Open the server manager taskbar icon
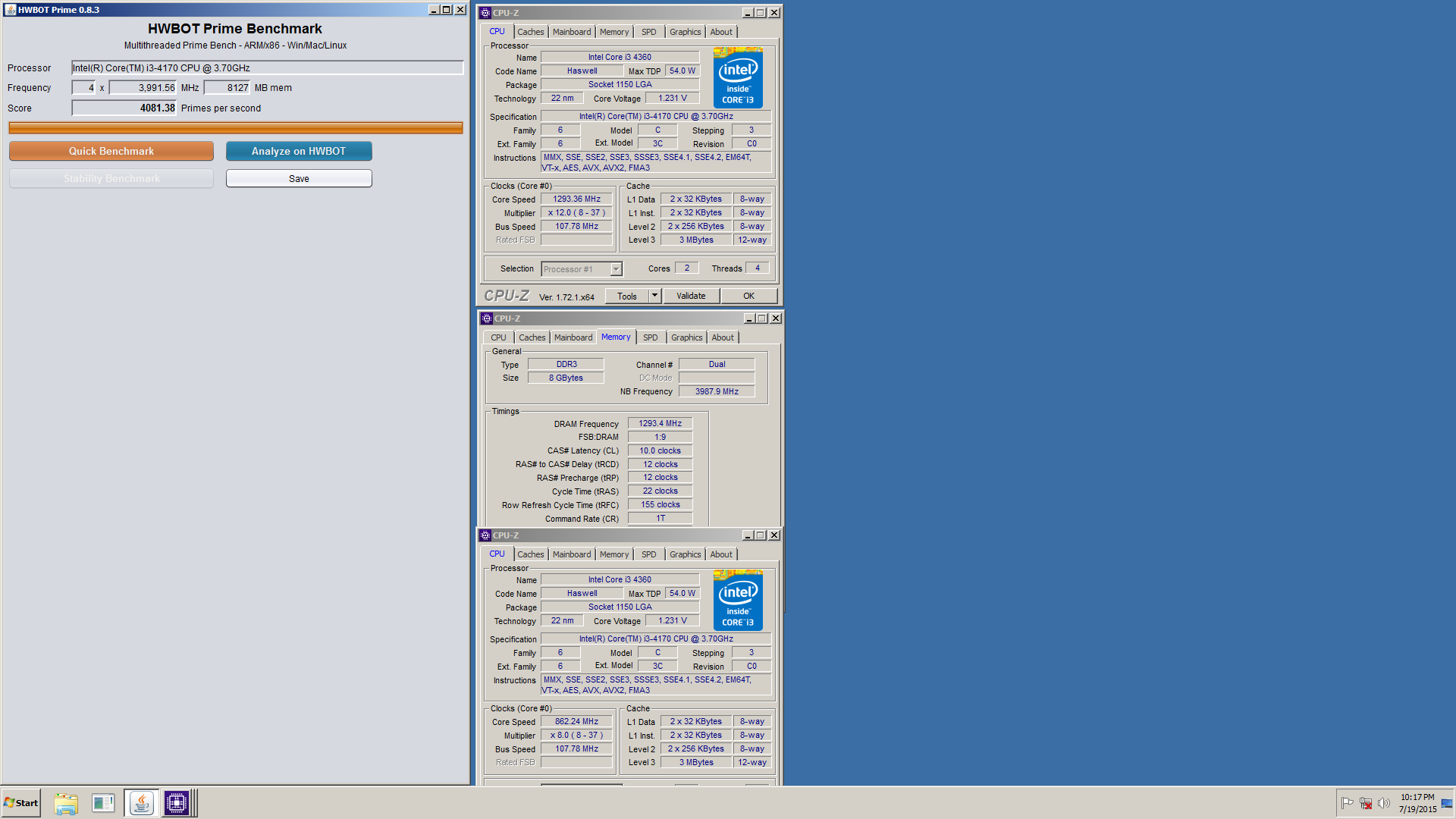This screenshot has height=819, width=1456. coord(102,803)
